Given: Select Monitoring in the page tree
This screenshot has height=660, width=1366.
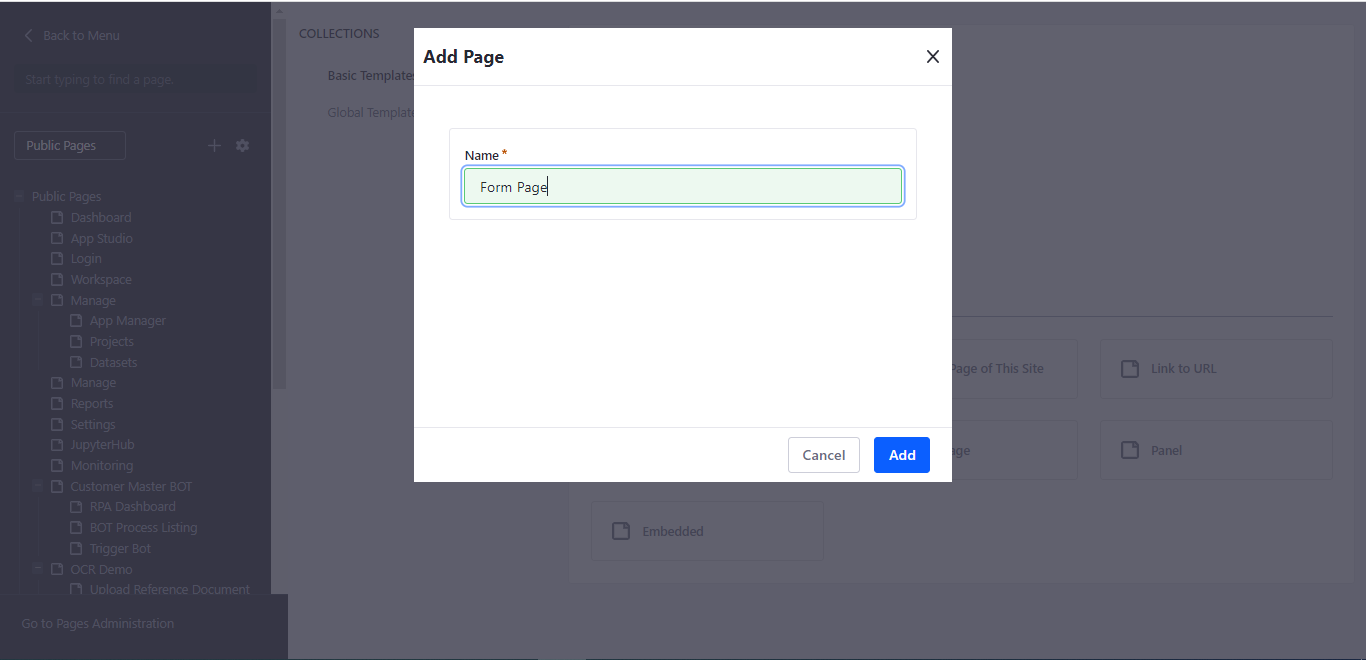Looking at the screenshot, I should (x=102, y=465).
